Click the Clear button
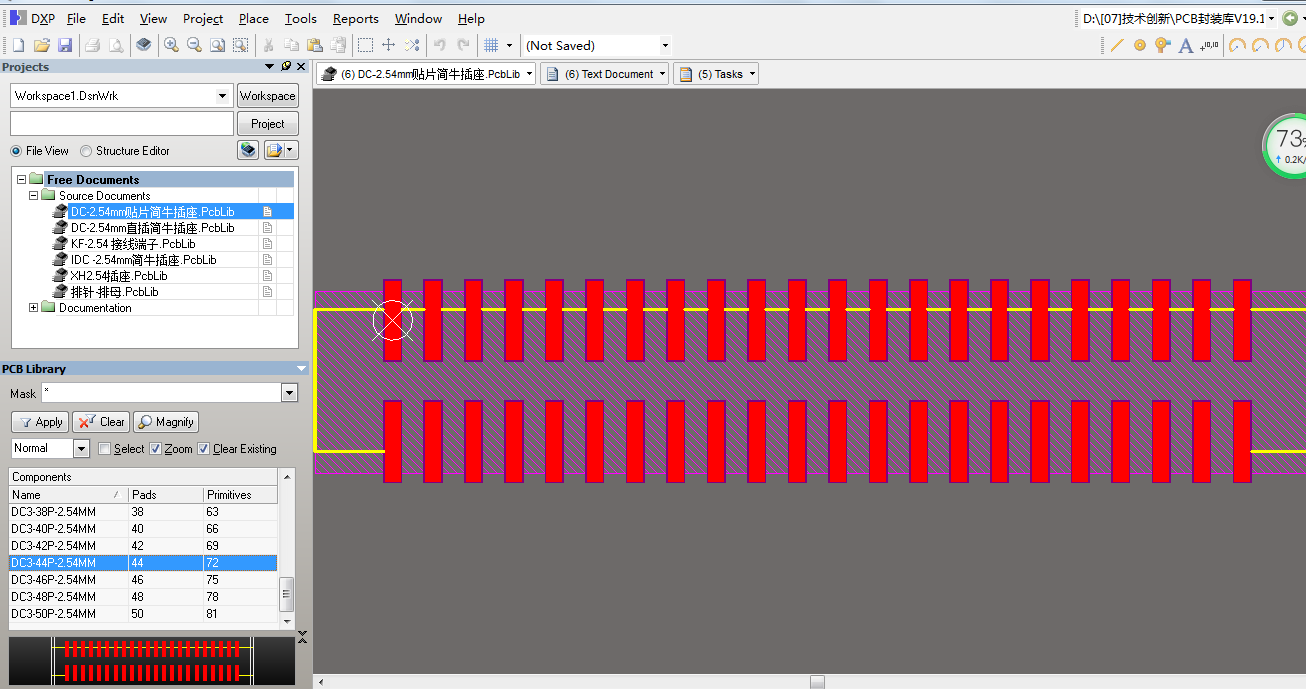 click(101, 422)
